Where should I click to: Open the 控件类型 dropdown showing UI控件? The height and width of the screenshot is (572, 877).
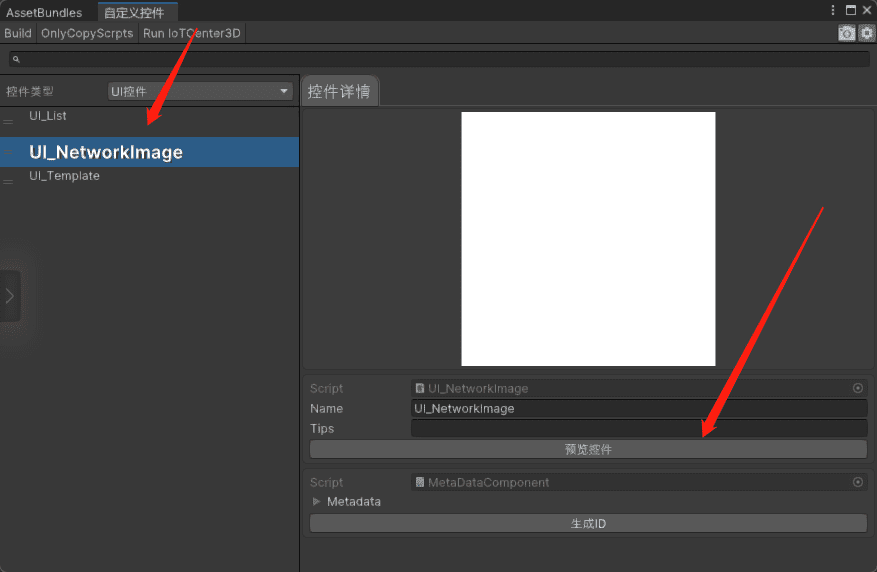pos(199,92)
